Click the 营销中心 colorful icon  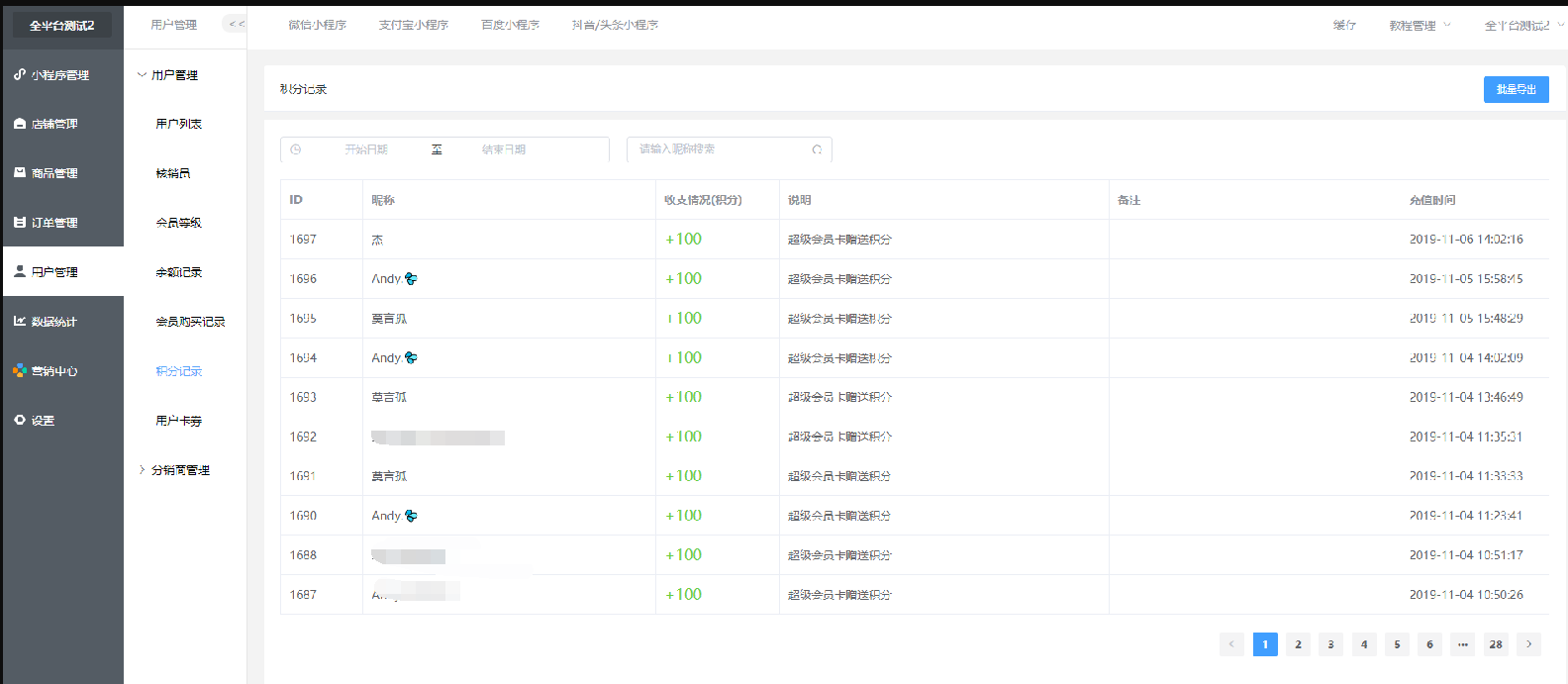tap(20, 370)
